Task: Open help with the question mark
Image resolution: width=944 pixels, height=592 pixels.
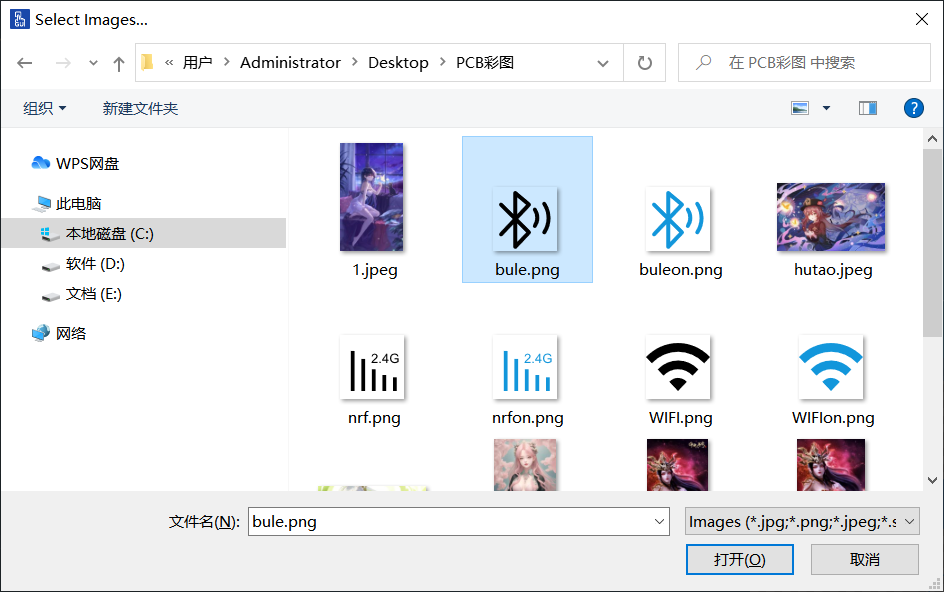Action: (x=913, y=108)
